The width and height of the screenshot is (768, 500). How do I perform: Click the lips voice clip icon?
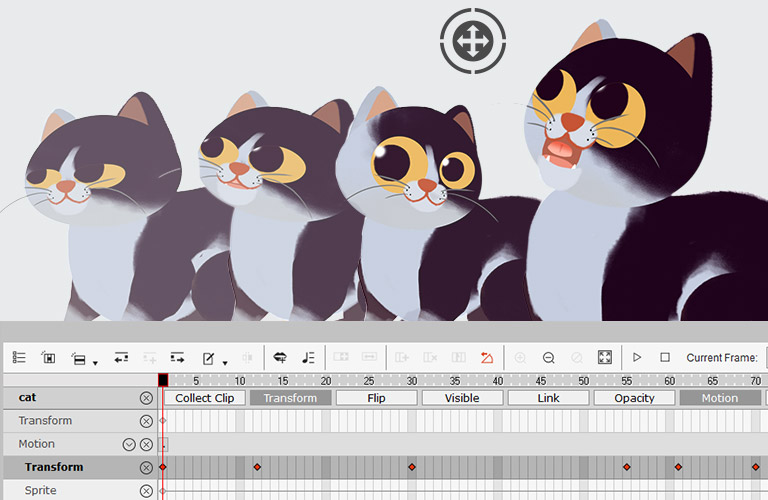pyautogui.click(x=280, y=357)
